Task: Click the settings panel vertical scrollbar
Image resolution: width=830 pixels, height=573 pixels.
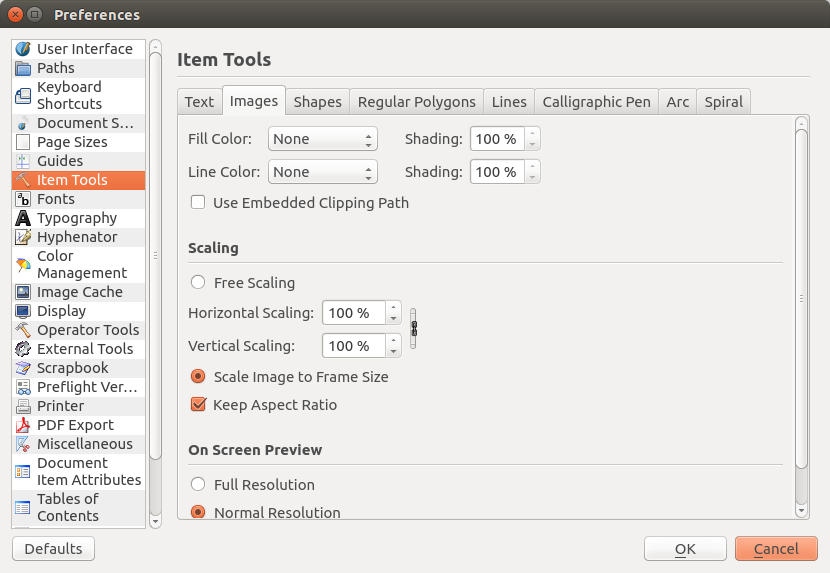Action: [x=801, y=297]
